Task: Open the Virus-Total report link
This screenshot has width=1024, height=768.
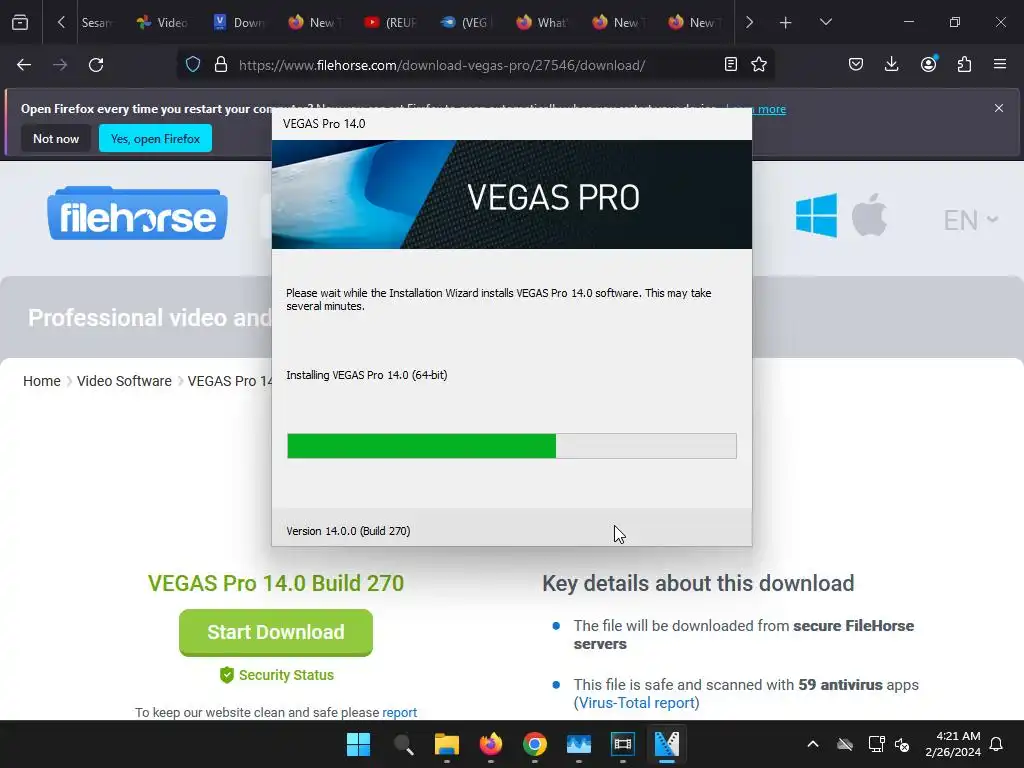Action: click(x=637, y=703)
